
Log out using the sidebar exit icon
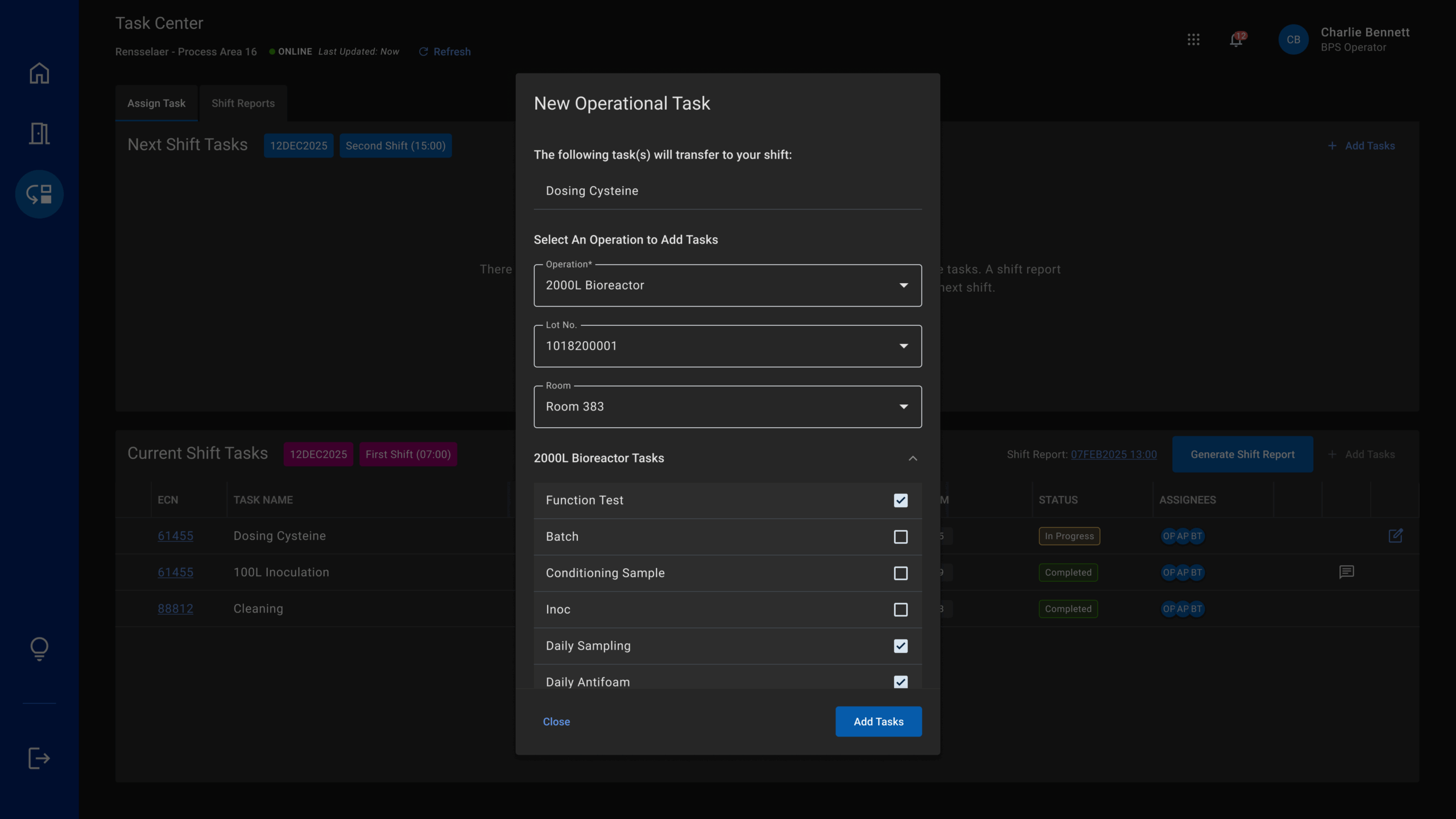tap(38, 758)
